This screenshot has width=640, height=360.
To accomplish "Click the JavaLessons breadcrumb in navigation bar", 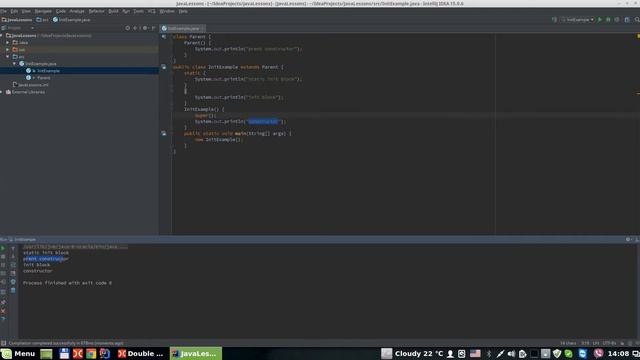I will [17, 20].
